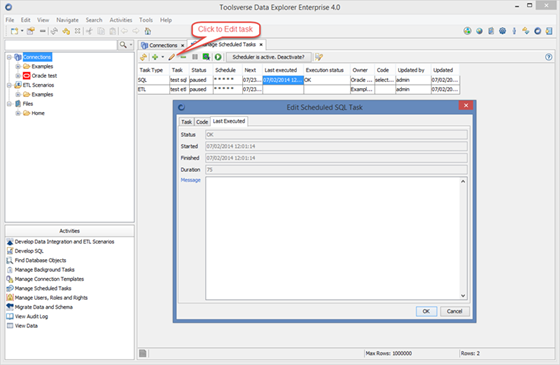Collapse the Connections tree node
This screenshot has width=560, height=365.
(x=9, y=57)
